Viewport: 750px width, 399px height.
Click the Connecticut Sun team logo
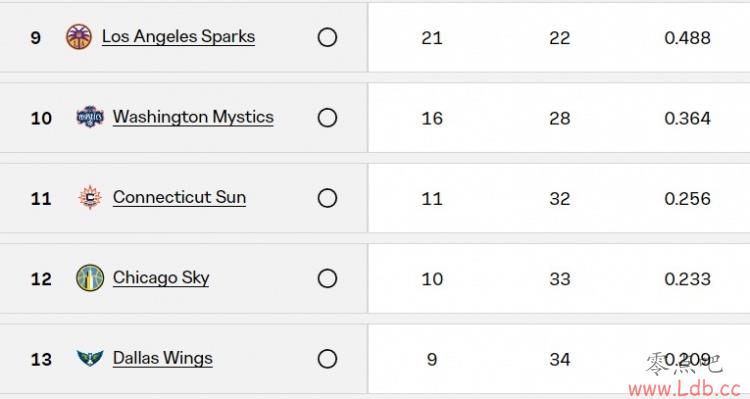(90, 198)
